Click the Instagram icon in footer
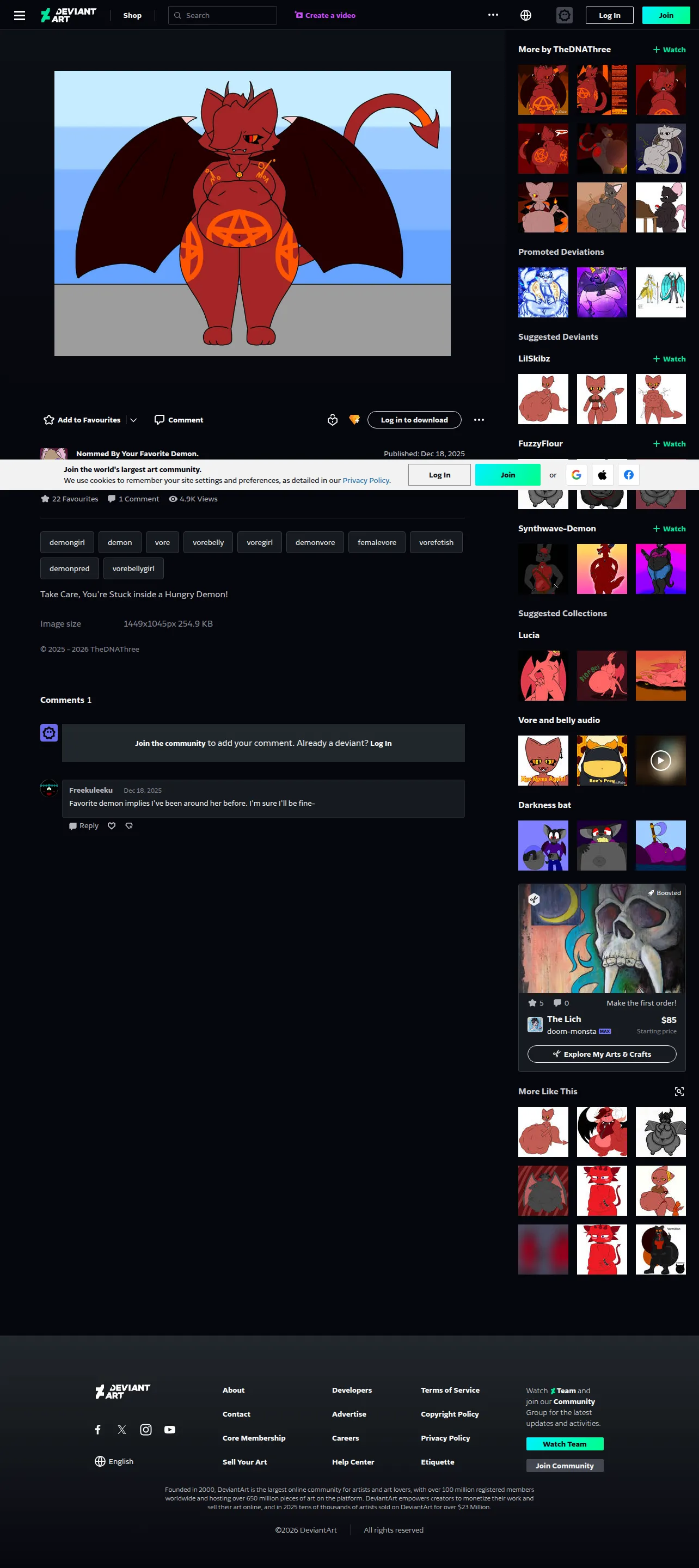Image resolution: width=699 pixels, height=1568 pixels. [x=145, y=1429]
